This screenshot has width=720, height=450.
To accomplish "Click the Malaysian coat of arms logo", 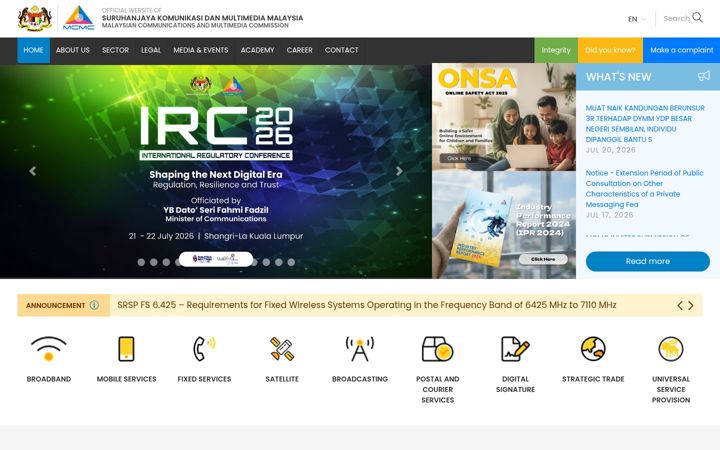I will pos(35,18).
